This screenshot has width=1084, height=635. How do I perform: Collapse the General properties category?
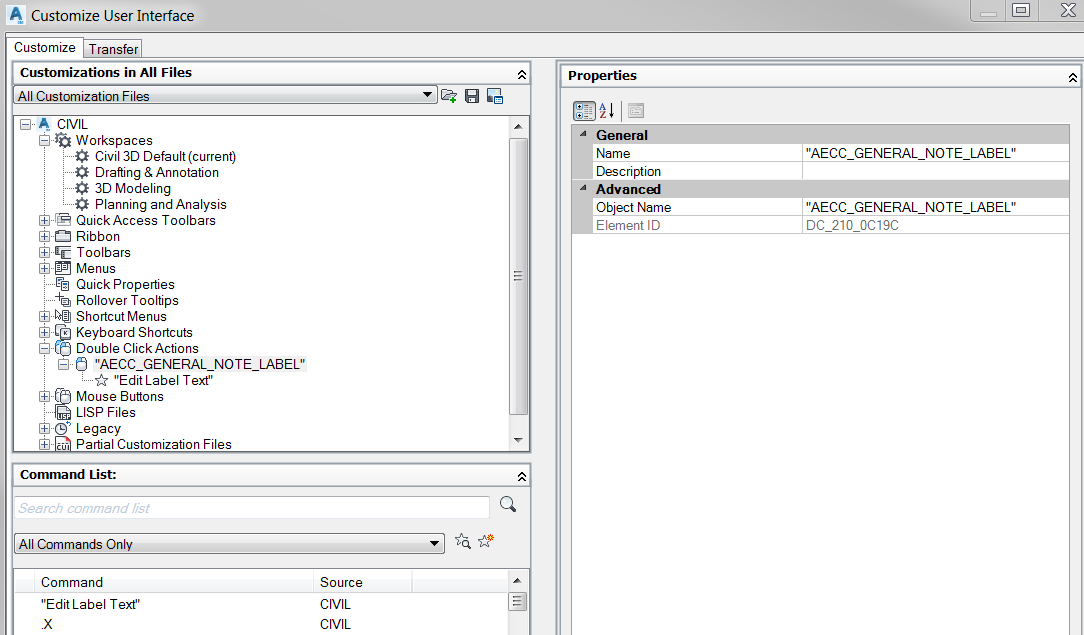tap(583, 134)
